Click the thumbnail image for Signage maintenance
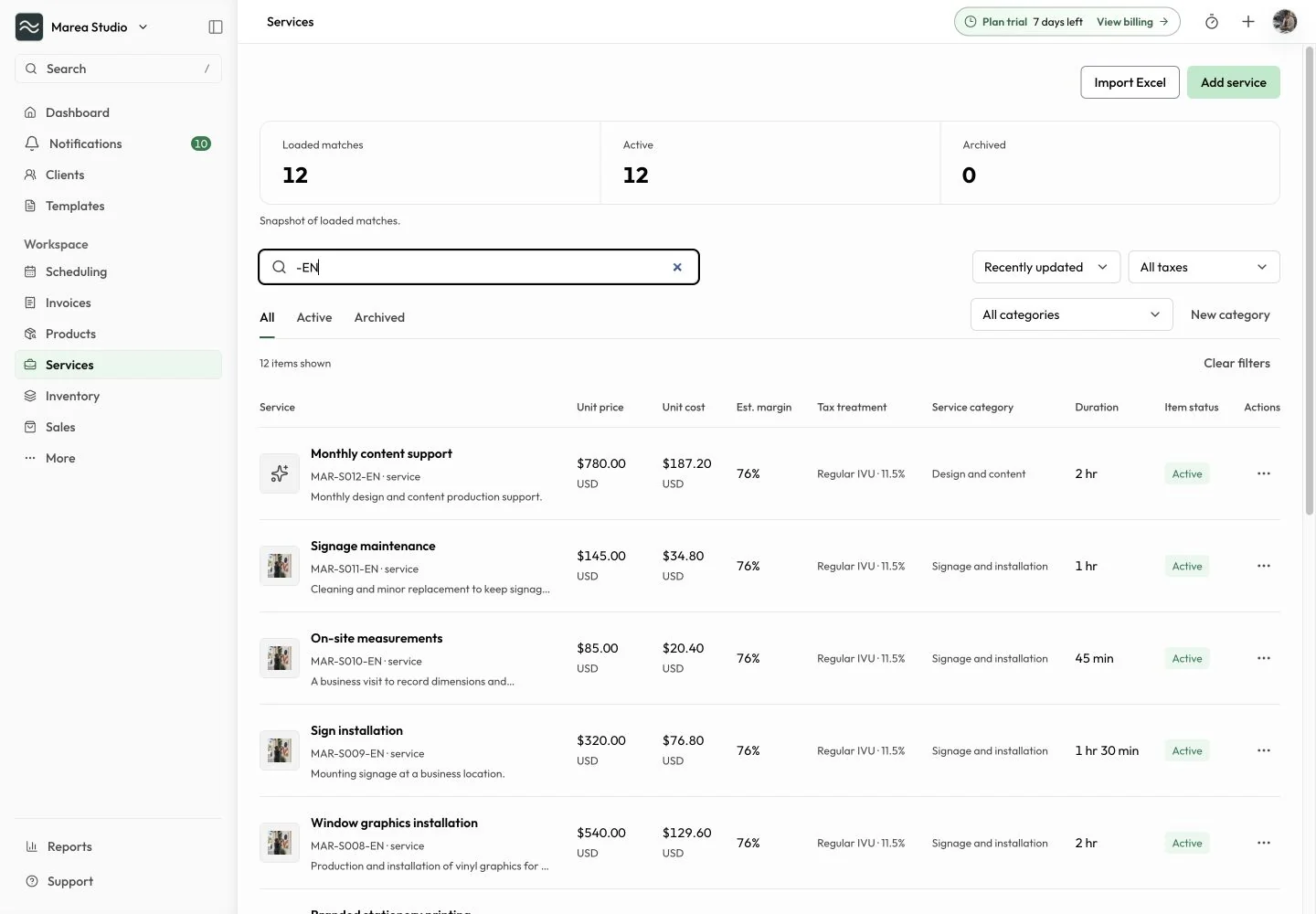This screenshot has height=914, width=1316. [x=280, y=566]
